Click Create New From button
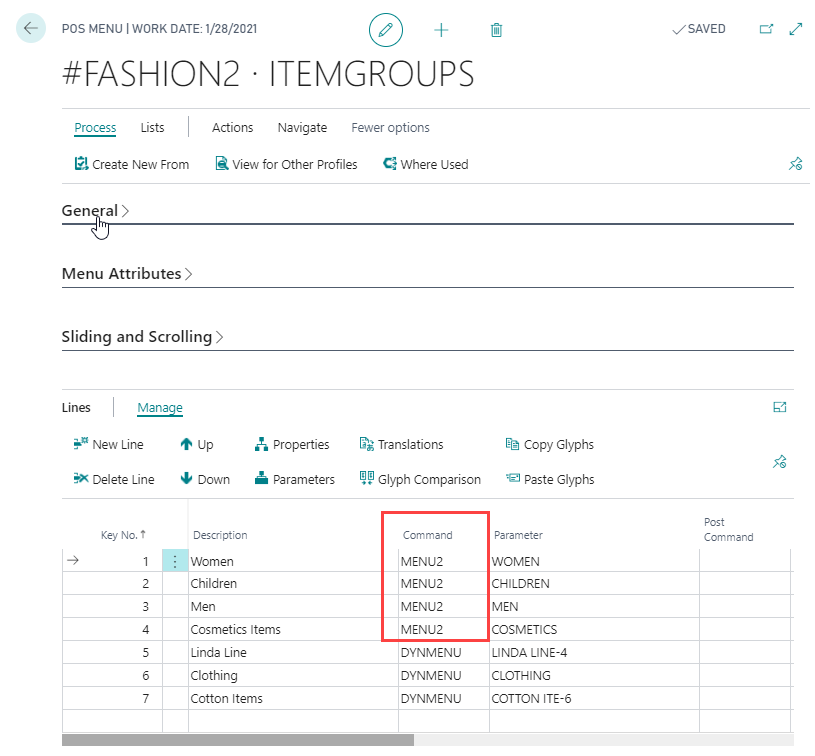The height and width of the screenshot is (756, 815). coord(131,164)
